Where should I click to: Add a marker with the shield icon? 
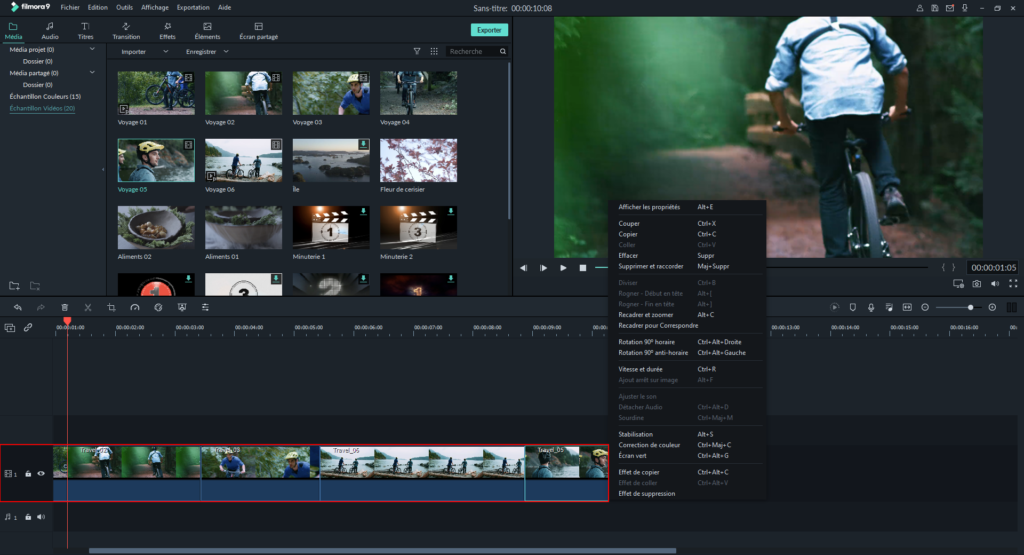852,308
